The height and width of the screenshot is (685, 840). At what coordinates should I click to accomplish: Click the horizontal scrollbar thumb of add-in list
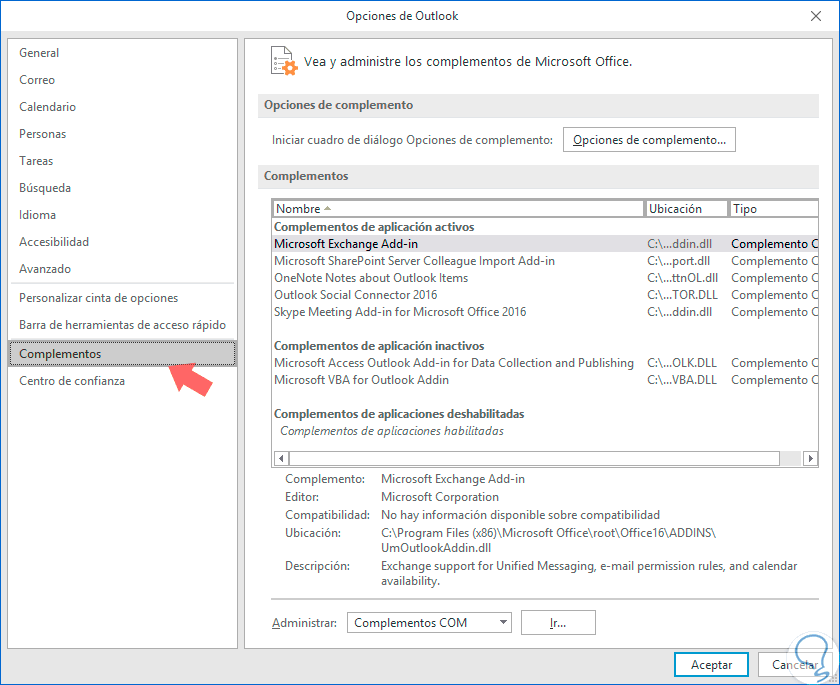[x=534, y=458]
